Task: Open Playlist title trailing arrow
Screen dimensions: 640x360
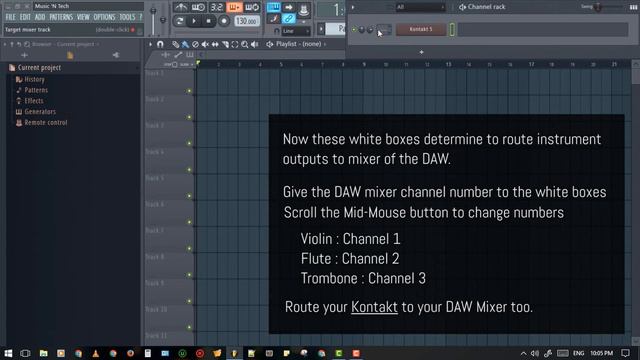Action: click(x=325, y=44)
